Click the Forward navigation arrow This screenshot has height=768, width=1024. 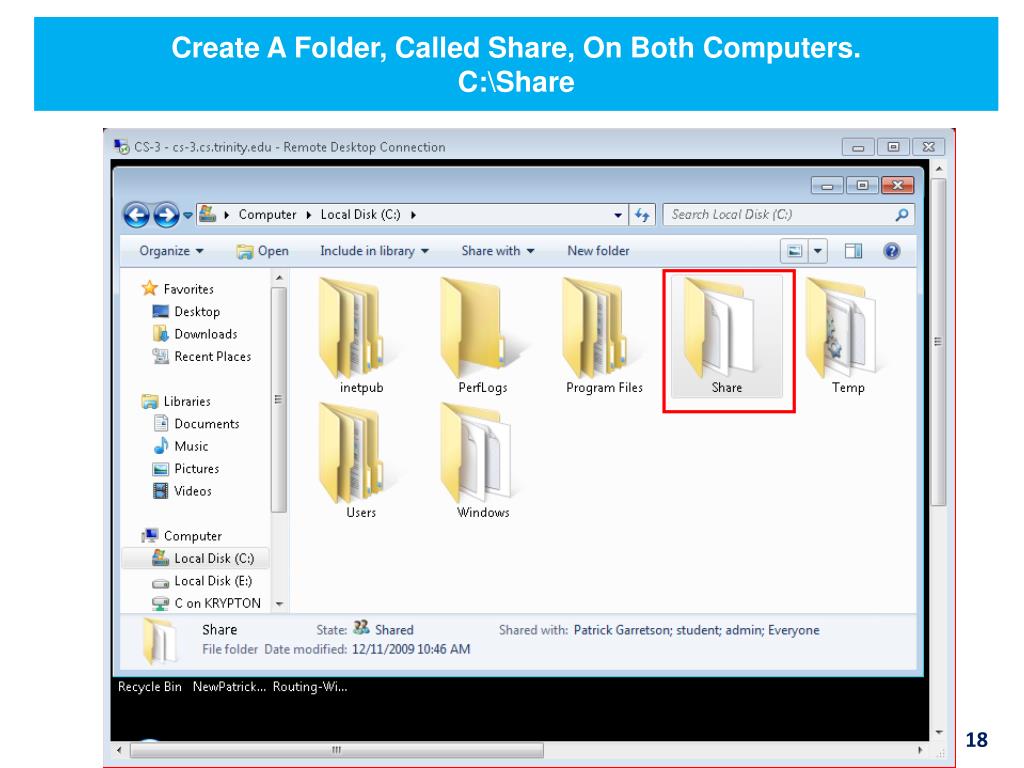pyautogui.click(x=166, y=215)
